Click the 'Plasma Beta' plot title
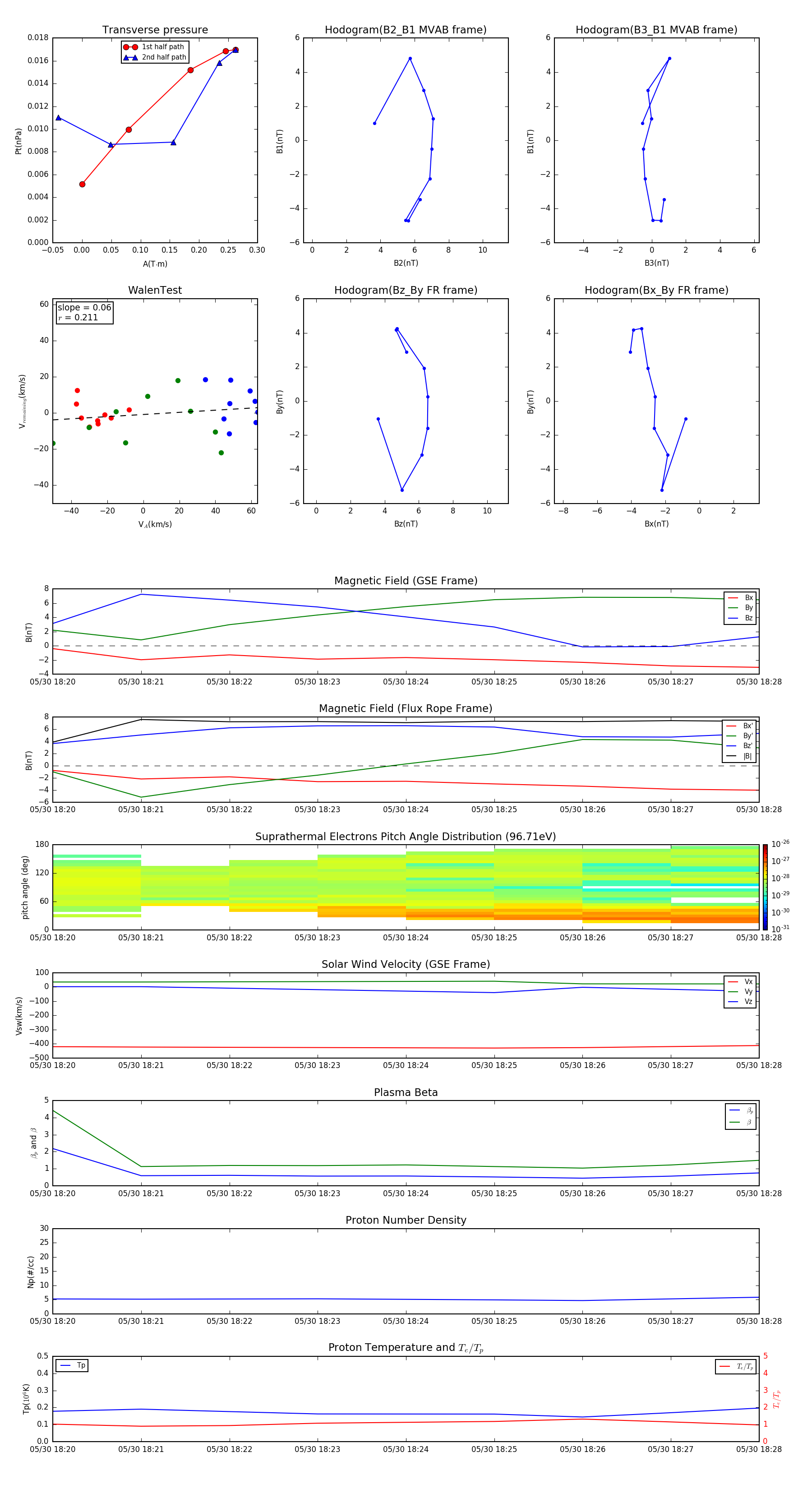Screen dimensions: 812x1489 406,1093
